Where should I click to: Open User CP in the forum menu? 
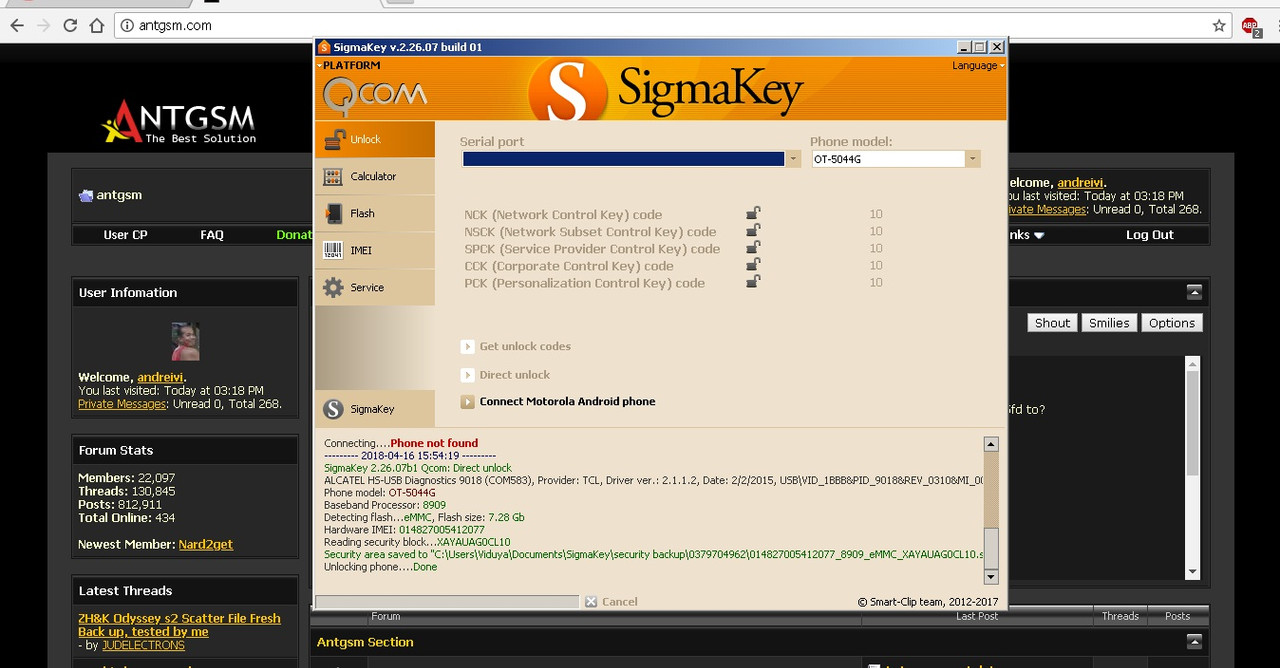(125, 235)
